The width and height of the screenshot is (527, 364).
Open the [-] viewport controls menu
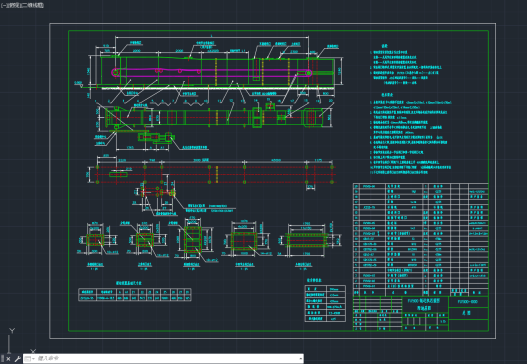click(3, 5)
